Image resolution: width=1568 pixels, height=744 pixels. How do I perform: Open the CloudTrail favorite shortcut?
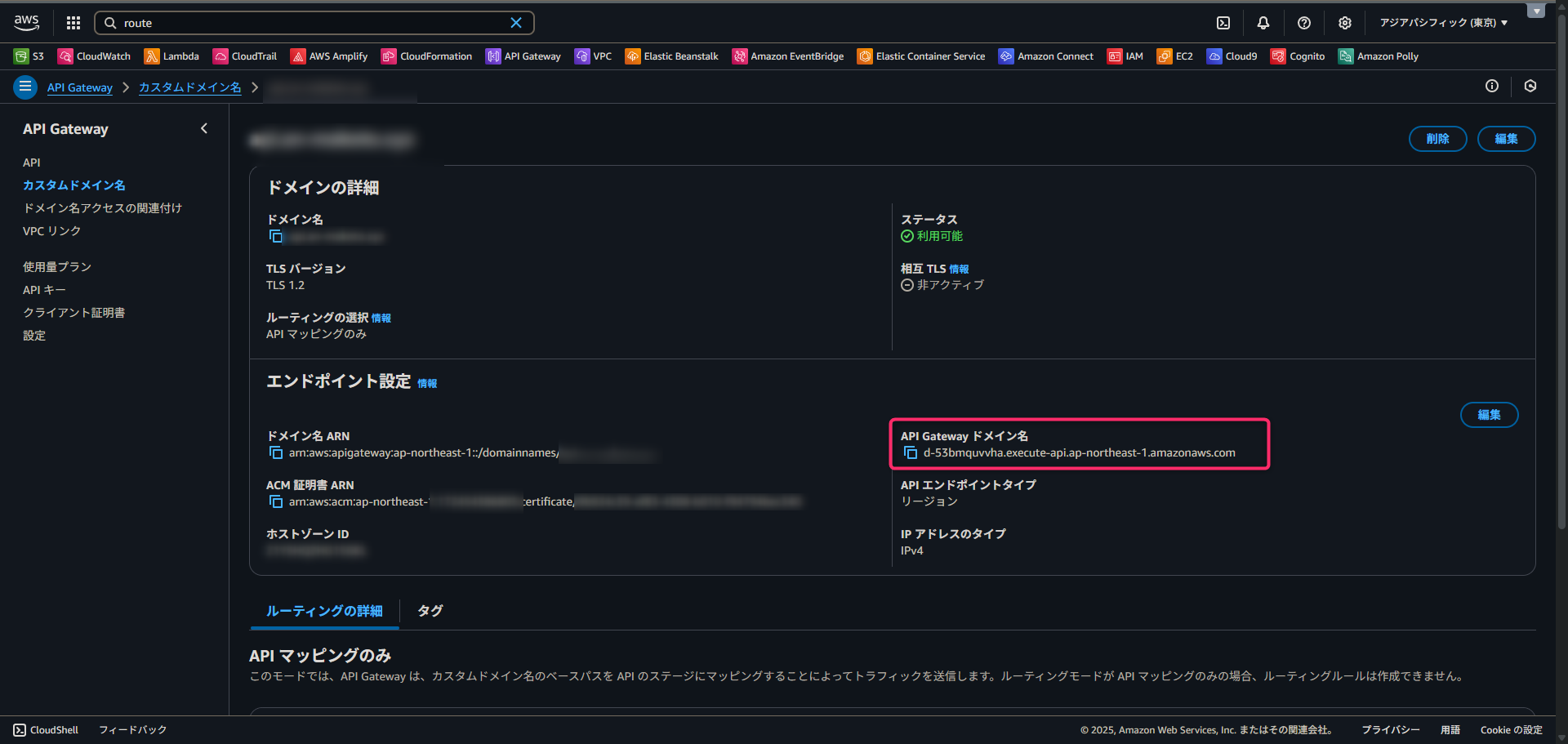(245, 56)
